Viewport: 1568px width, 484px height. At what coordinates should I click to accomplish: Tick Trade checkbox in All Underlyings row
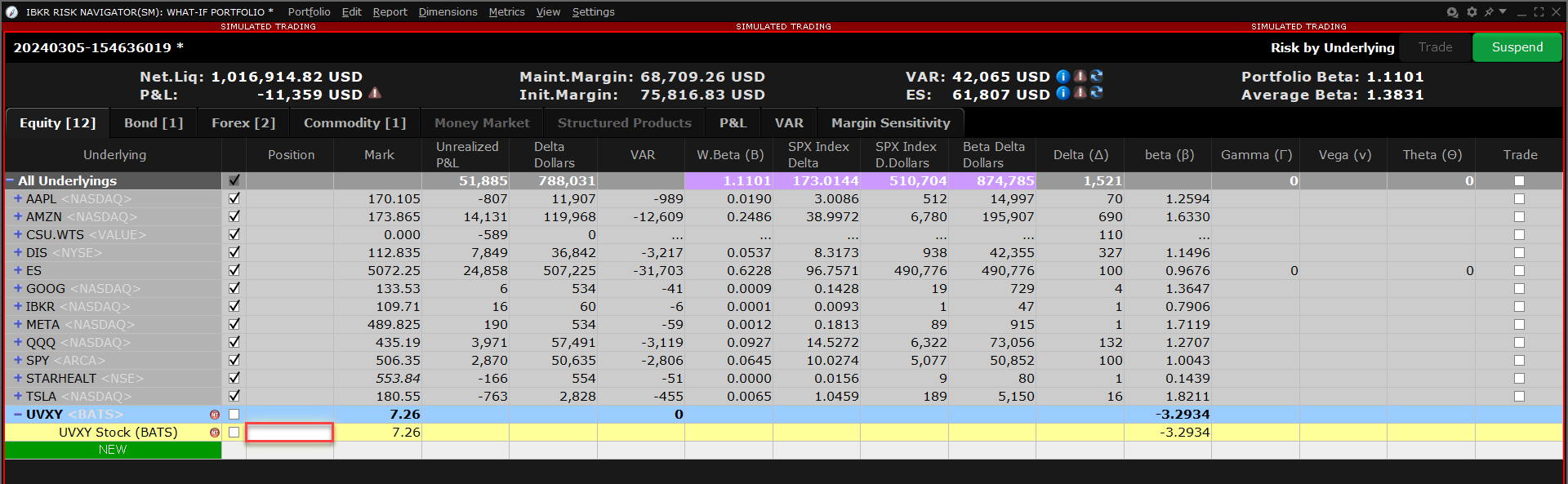pos(1519,180)
